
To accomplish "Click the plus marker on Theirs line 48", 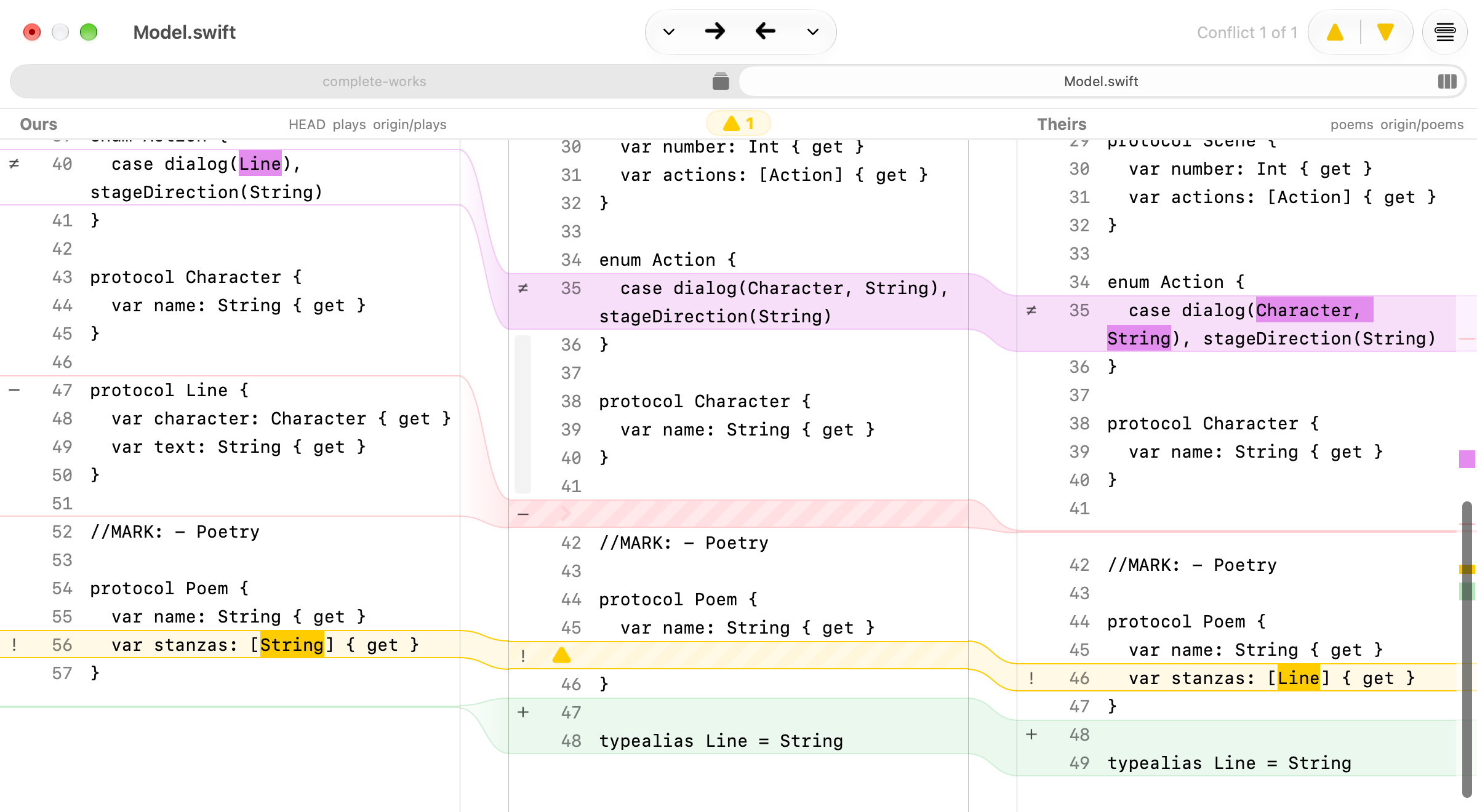I will point(1031,734).
